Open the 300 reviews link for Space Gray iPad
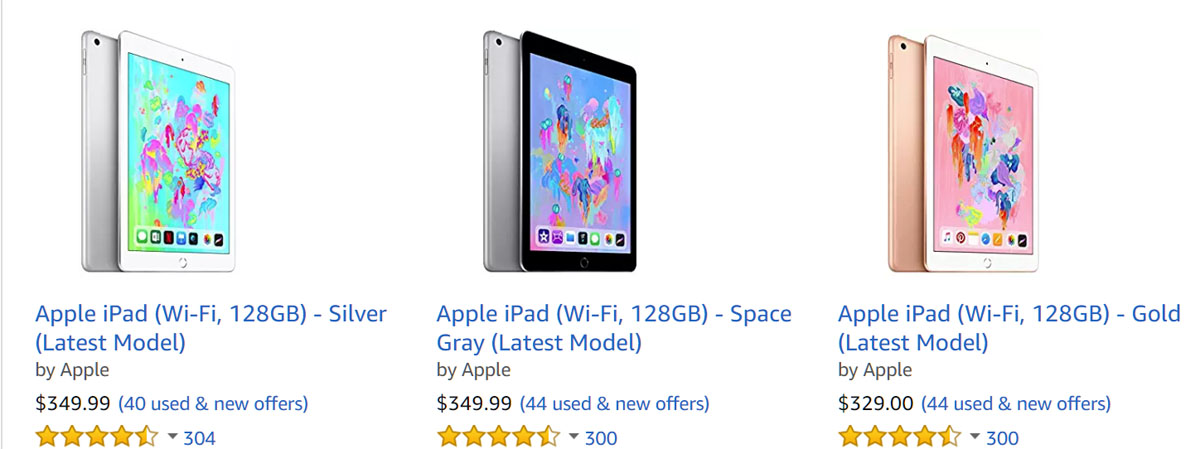The image size is (1200, 449). pos(601,437)
